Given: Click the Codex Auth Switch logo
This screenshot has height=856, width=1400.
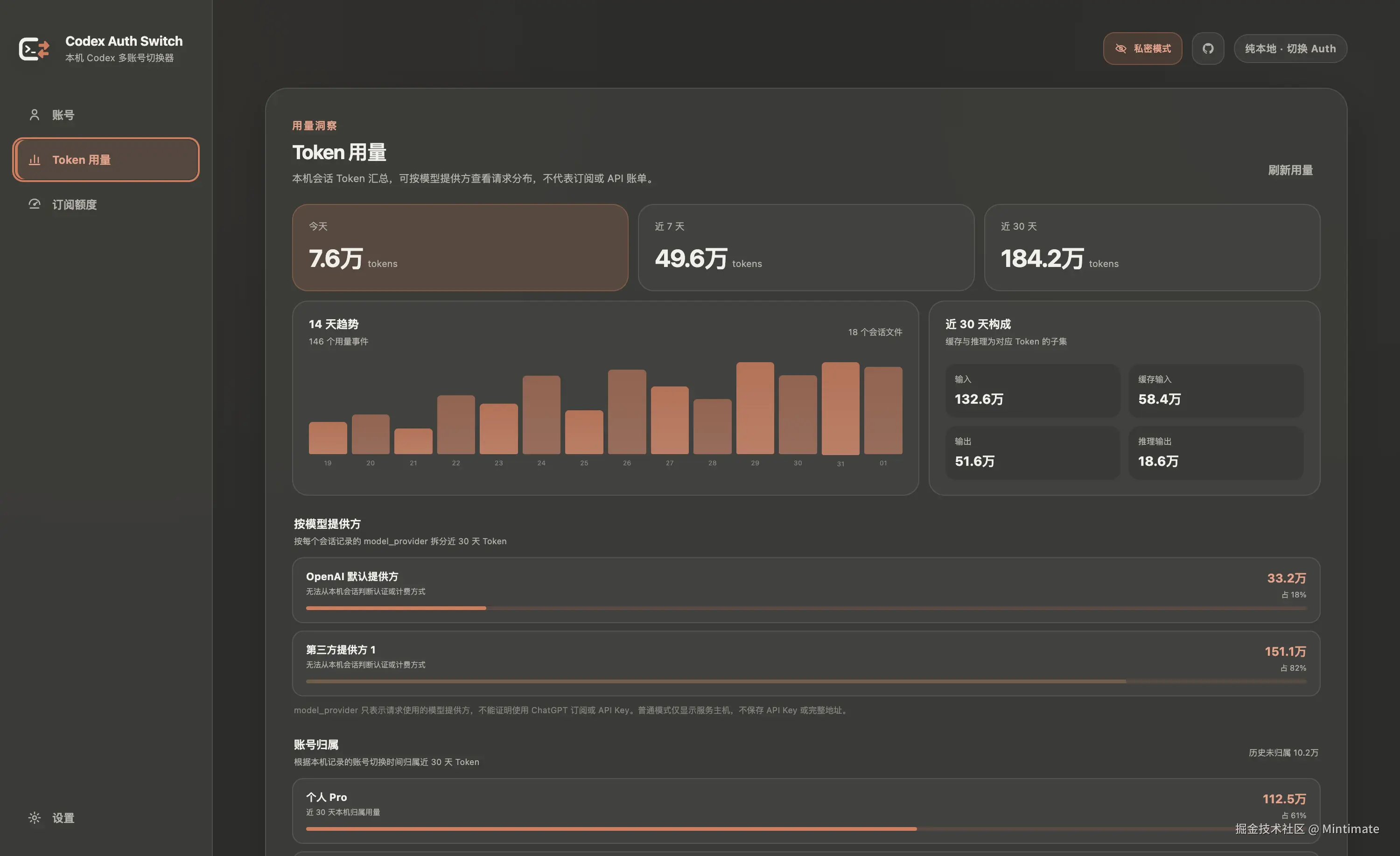Looking at the screenshot, I should 34,49.
